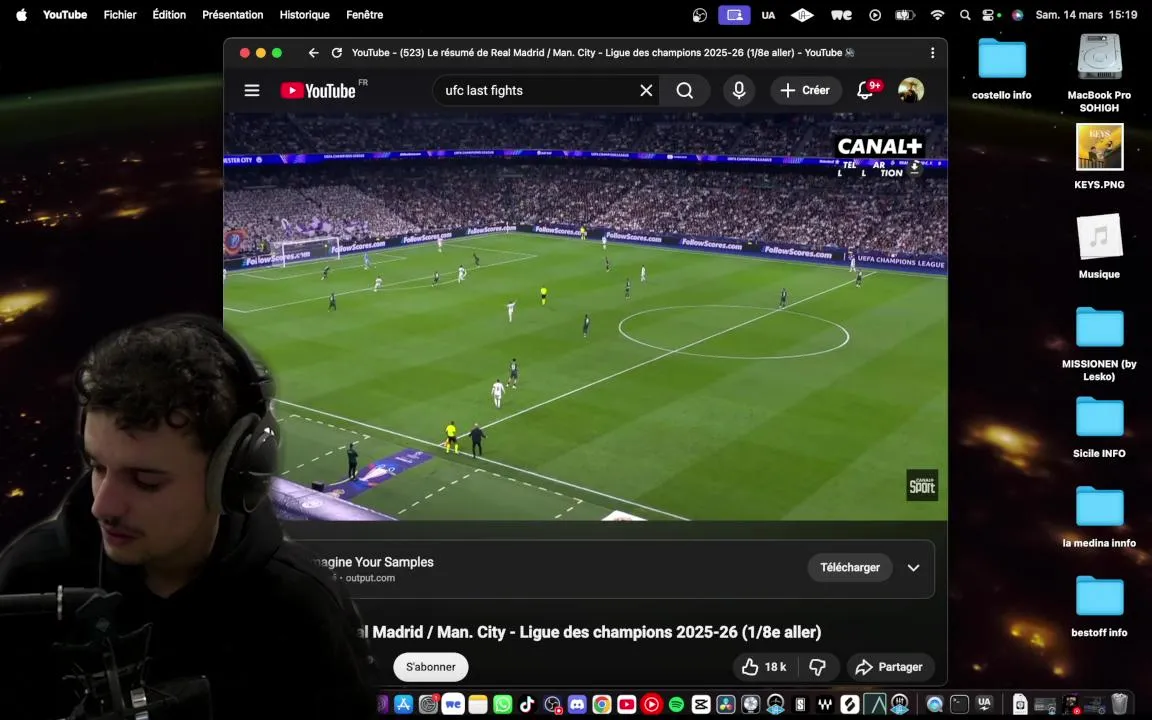Like the video with thumbs-up 18 k

tap(764, 666)
